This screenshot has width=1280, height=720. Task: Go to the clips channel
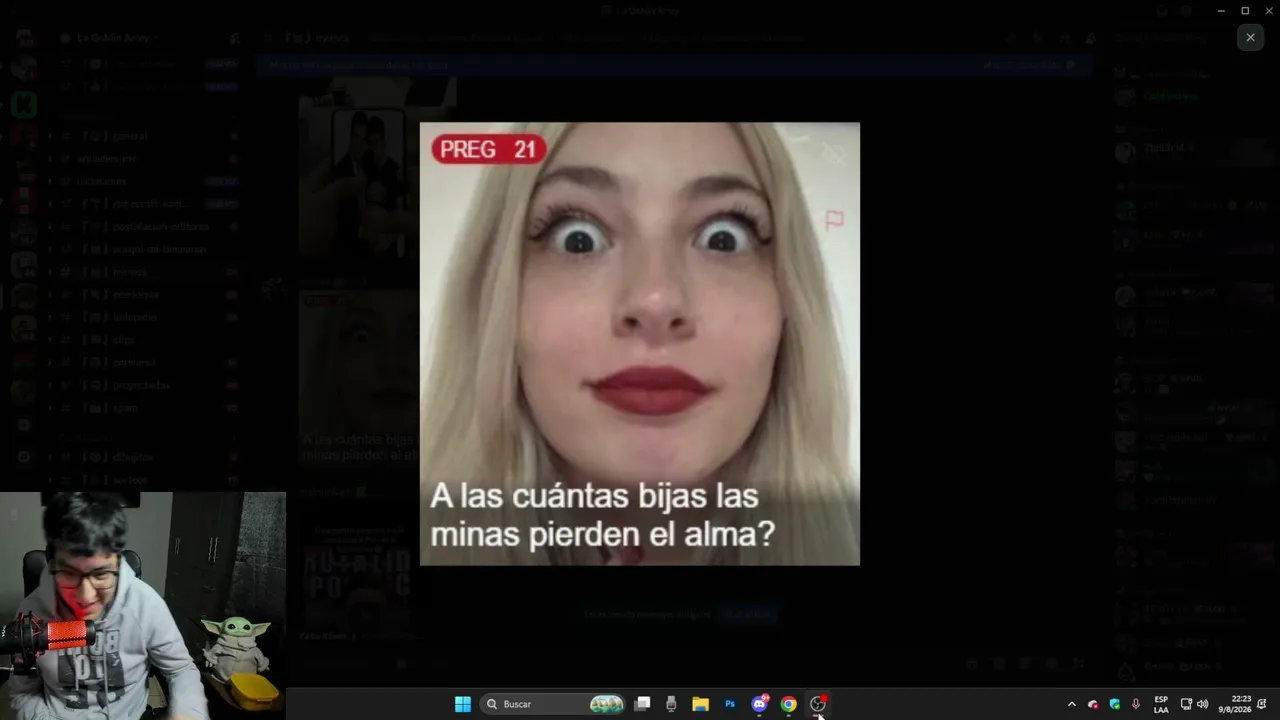click(x=145, y=340)
